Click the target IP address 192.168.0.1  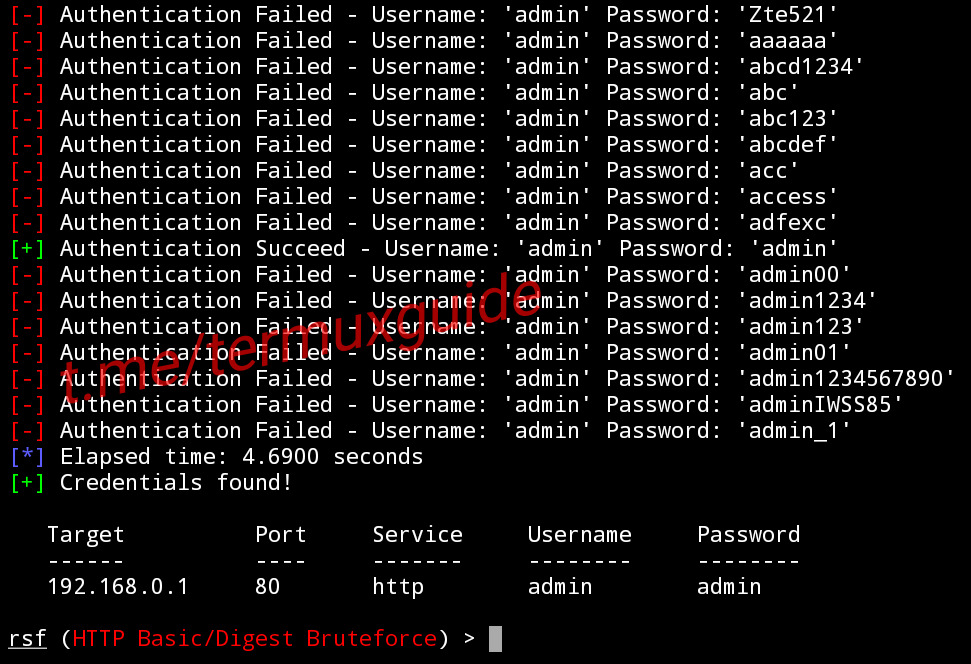point(118,587)
